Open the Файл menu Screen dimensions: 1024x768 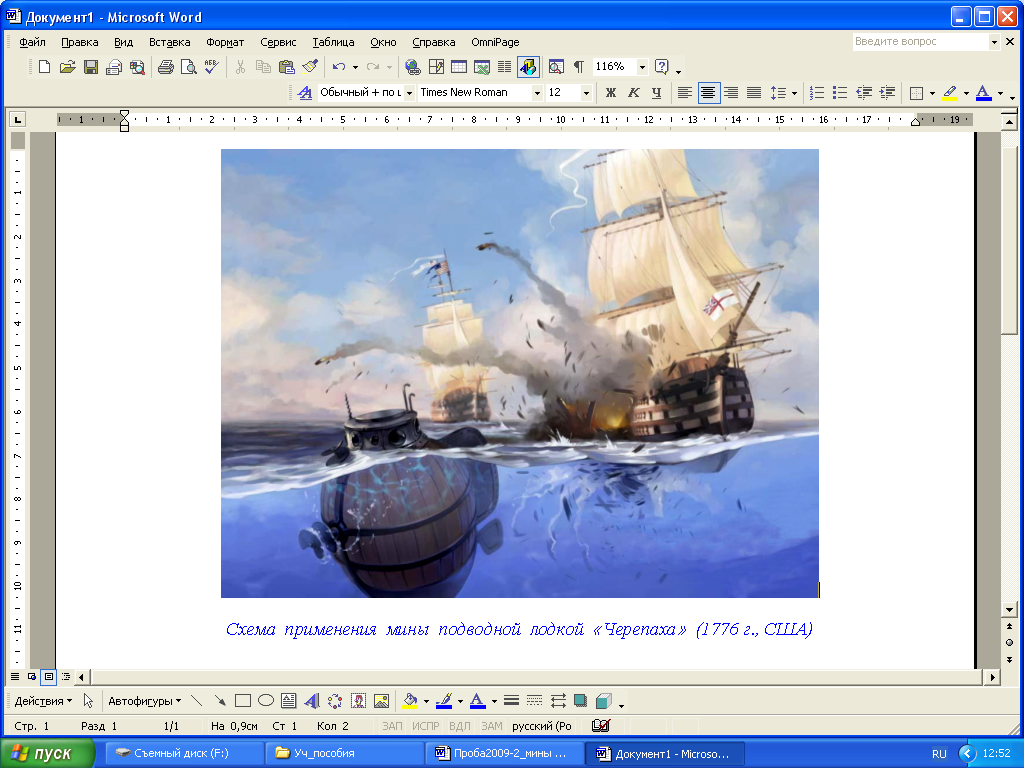point(32,42)
